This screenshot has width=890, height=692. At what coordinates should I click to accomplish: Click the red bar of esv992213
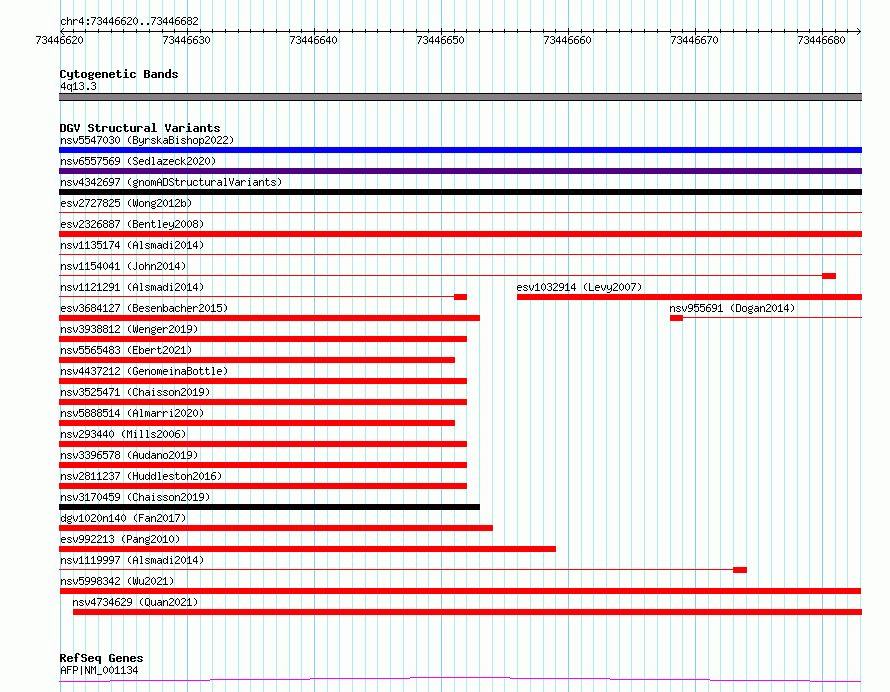(307, 549)
